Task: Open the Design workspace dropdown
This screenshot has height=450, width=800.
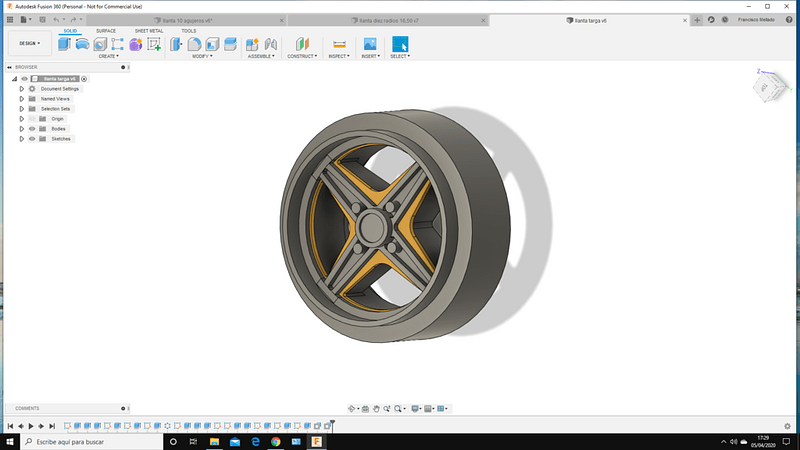Action: point(30,43)
